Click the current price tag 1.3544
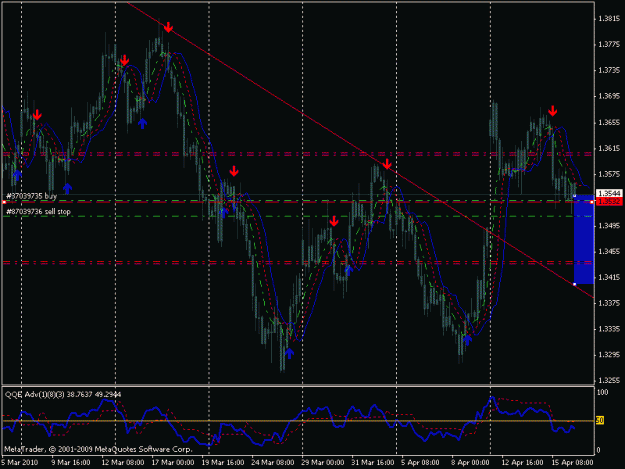The width and height of the screenshot is (625, 469). [609, 194]
